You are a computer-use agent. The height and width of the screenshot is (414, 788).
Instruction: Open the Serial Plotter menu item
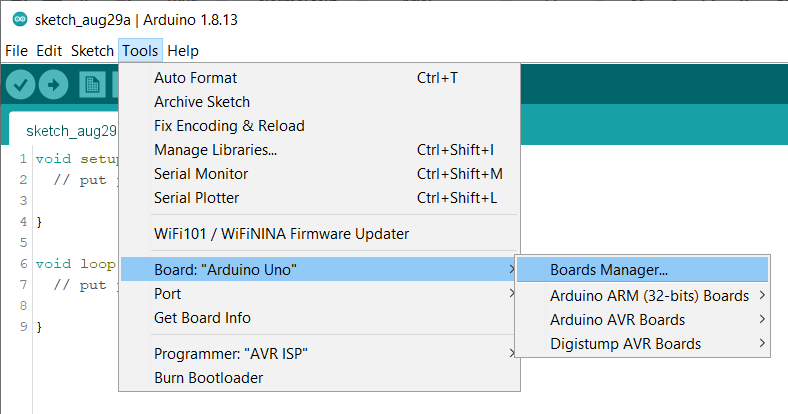point(196,198)
